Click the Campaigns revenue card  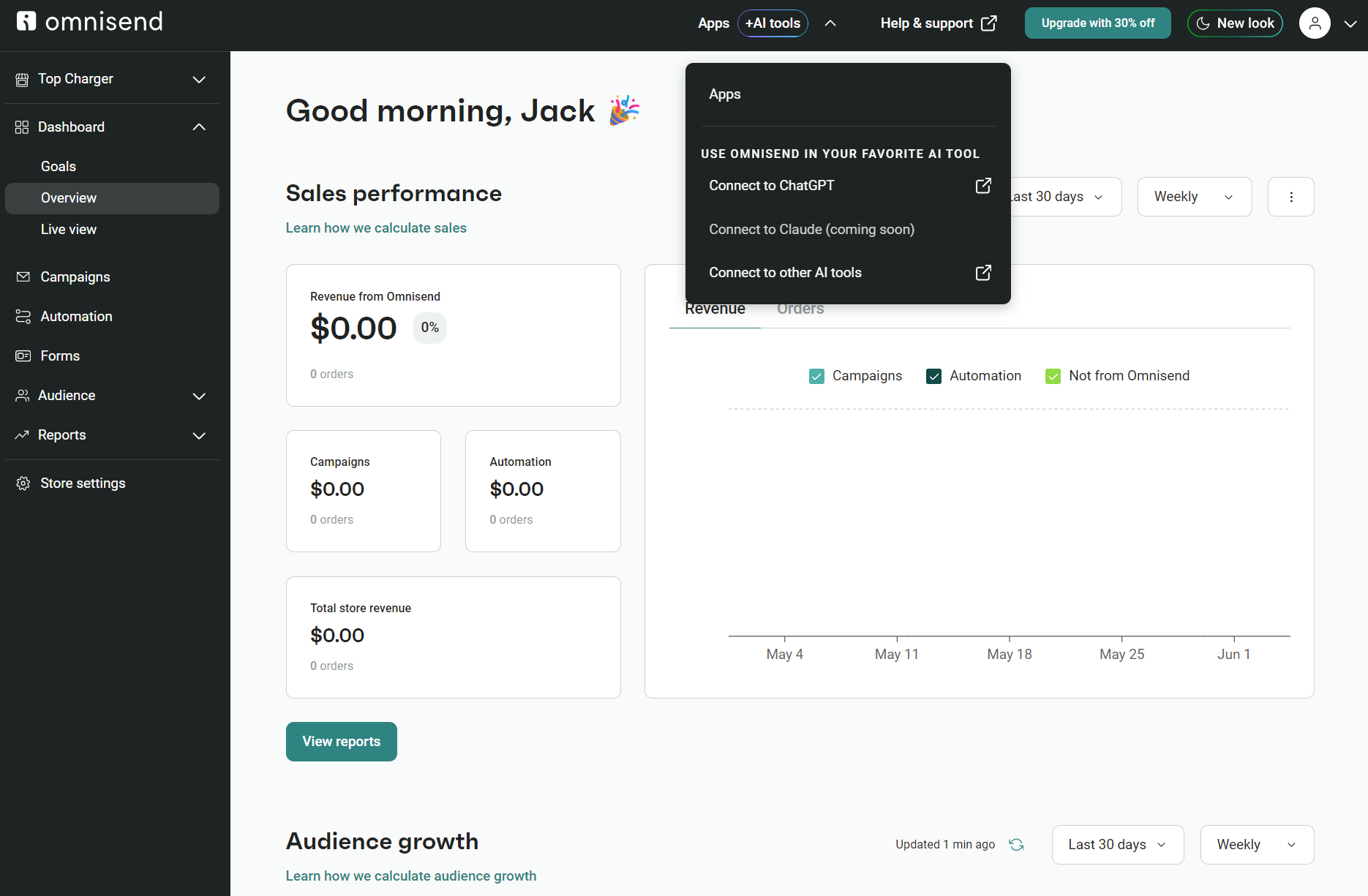(364, 492)
